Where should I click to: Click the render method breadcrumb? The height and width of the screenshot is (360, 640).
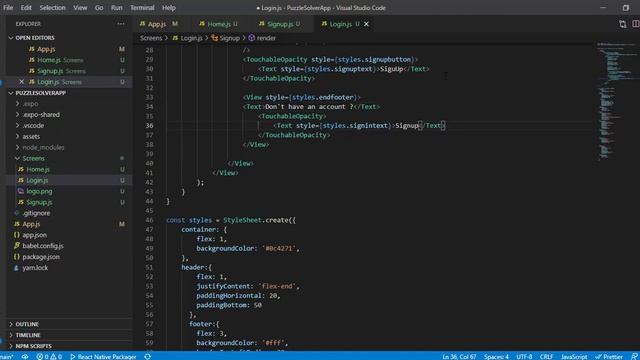point(262,38)
